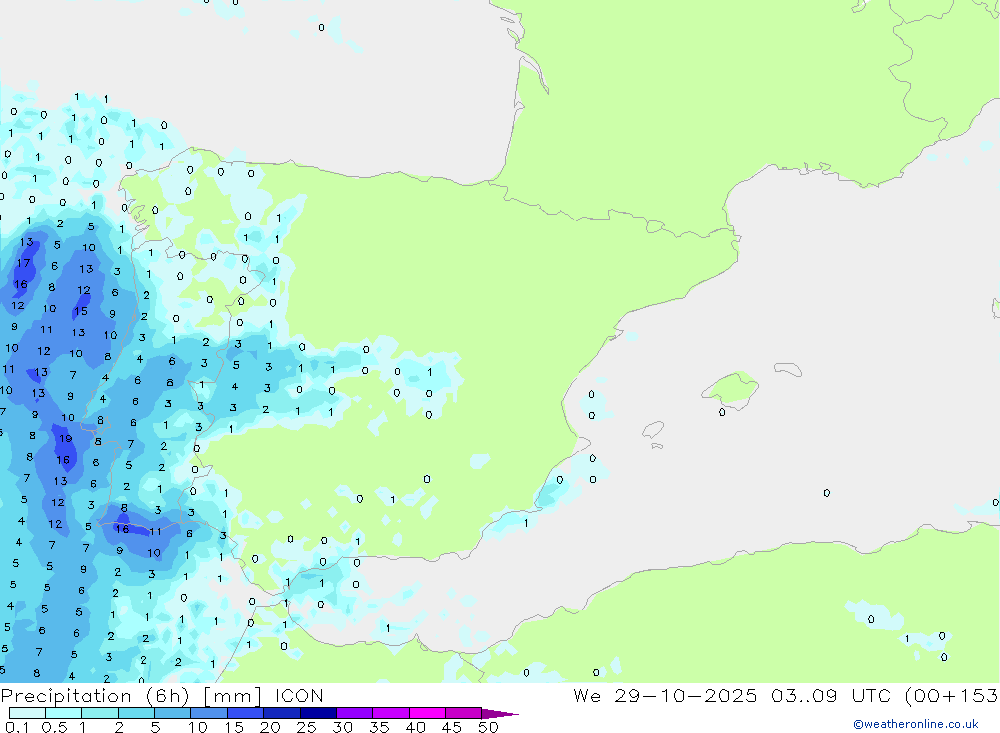Screen dimensions: 1000x733
Task: Click the '0.5' legend scale label
Action: tap(54, 727)
